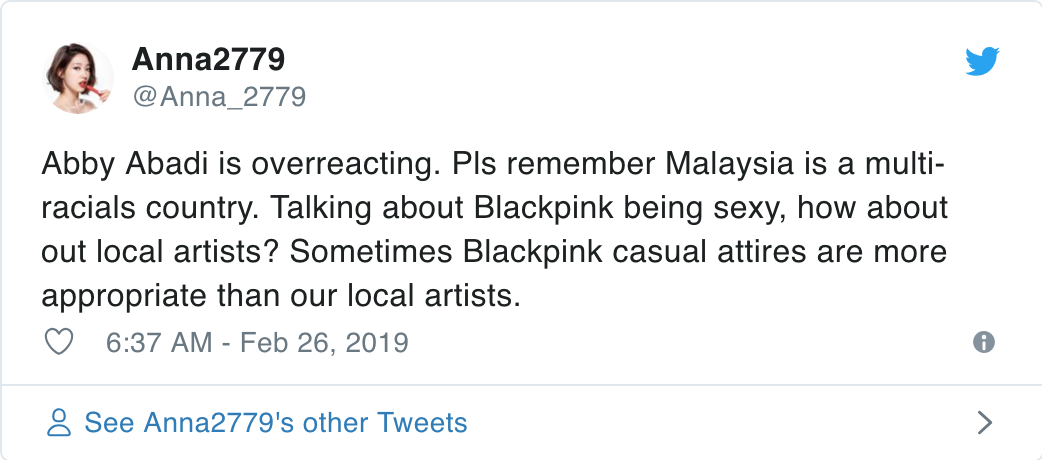Click the word 'Tweets' in the footer link
The height and width of the screenshot is (460, 1042).
click(421, 423)
